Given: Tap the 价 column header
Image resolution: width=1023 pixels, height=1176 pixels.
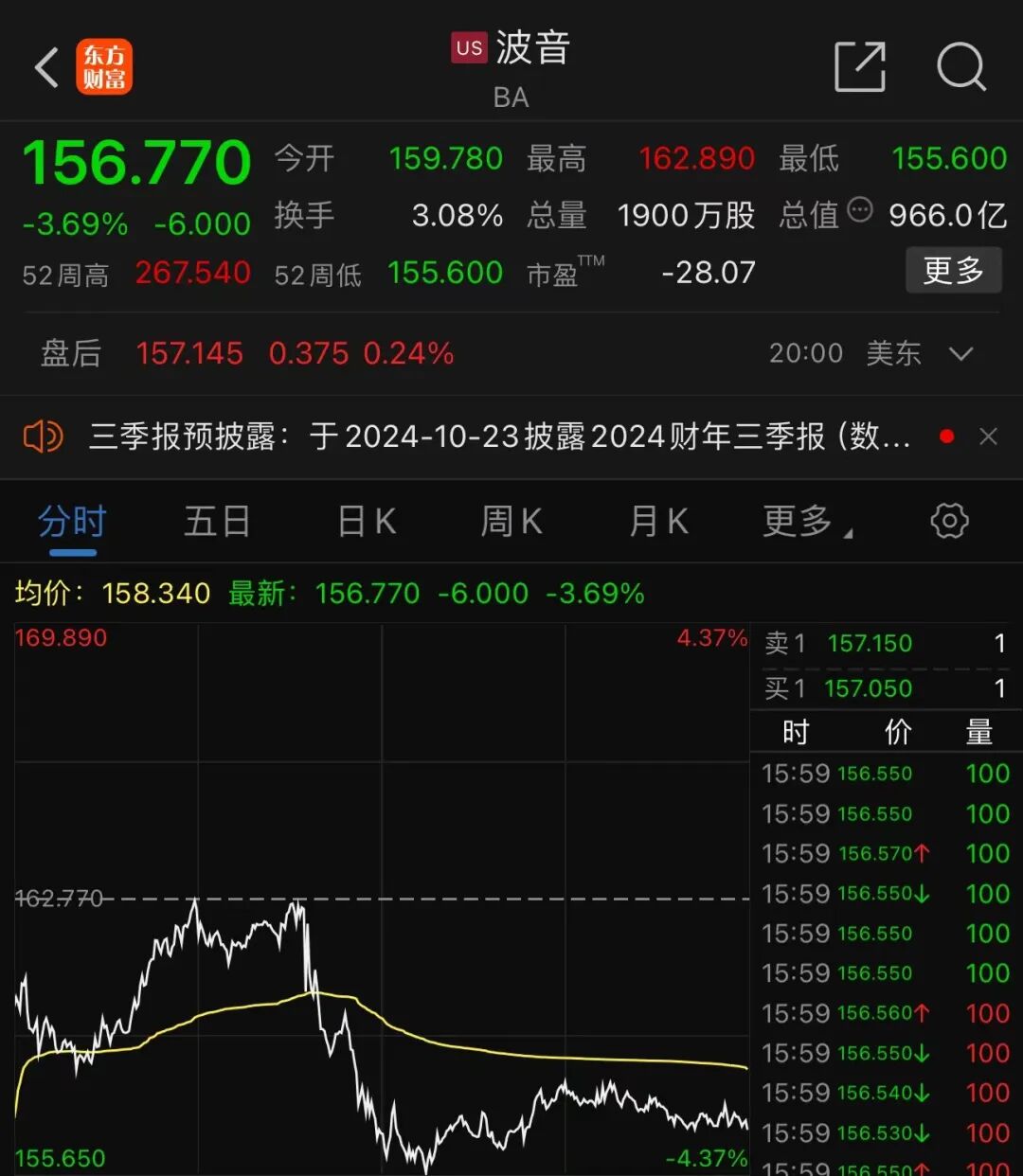Looking at the screenshot, I should (897, 732).
